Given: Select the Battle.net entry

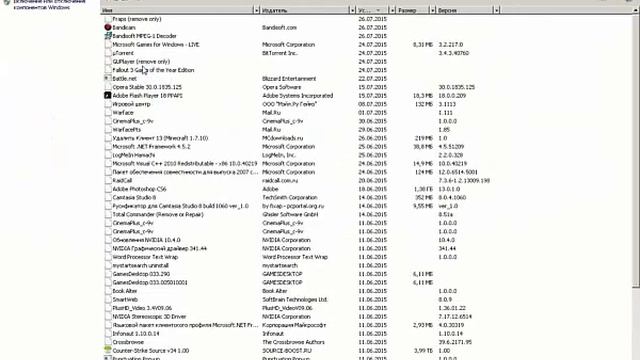Looking at the screenshot, I should tap(124, 78).
